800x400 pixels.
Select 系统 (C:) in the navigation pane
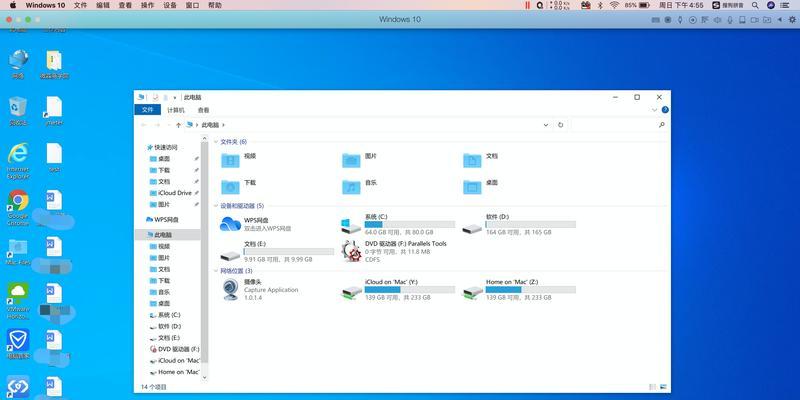165,315
